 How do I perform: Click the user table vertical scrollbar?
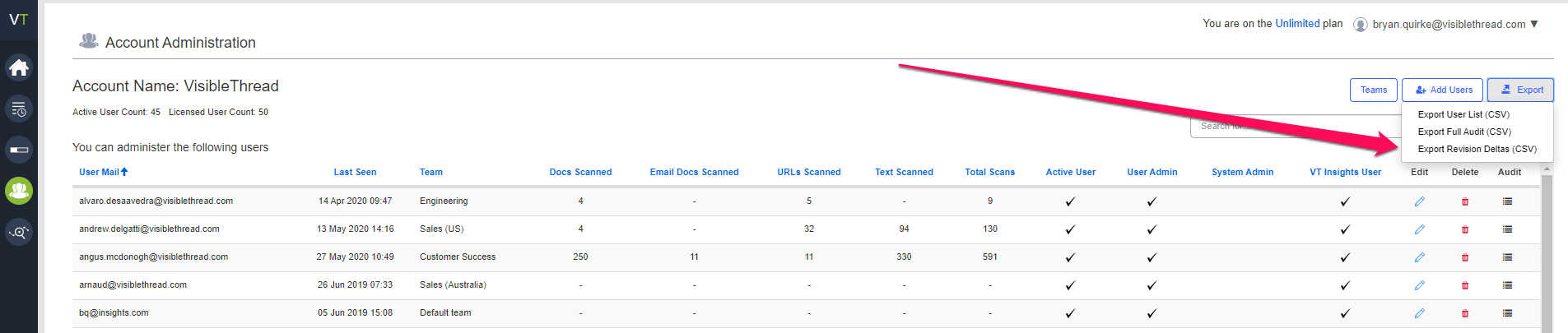pyautogui.click(x=1546, y=247)
